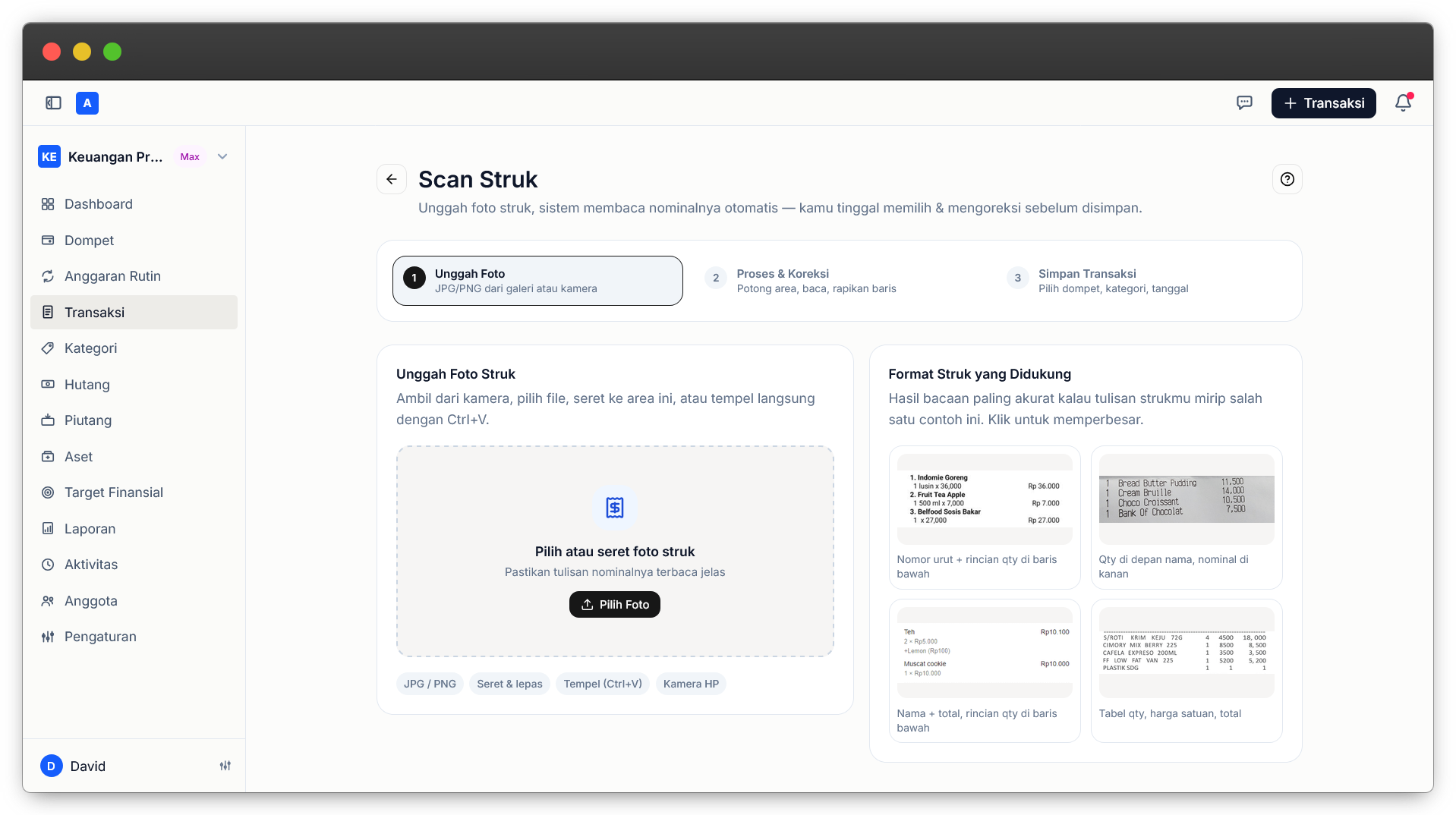Image resolution: width=1456 pixels, height=815 pixels.
Task: Select step 1 Unggah Foto
Action: pyautogui.click(x=537, y=281)
